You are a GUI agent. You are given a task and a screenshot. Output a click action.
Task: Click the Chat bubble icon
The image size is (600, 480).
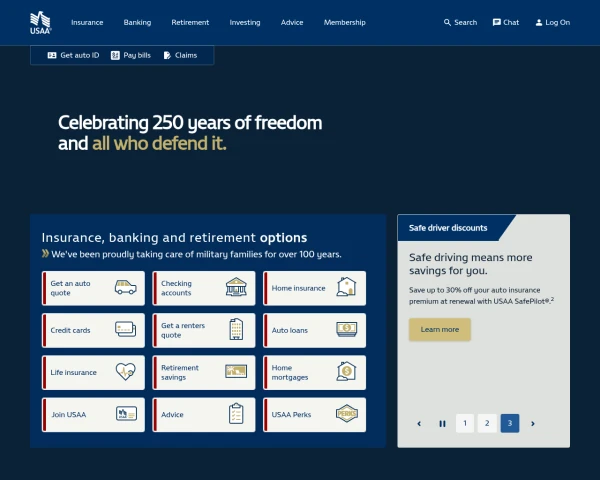pyautogui.click(x=497, y=23)
